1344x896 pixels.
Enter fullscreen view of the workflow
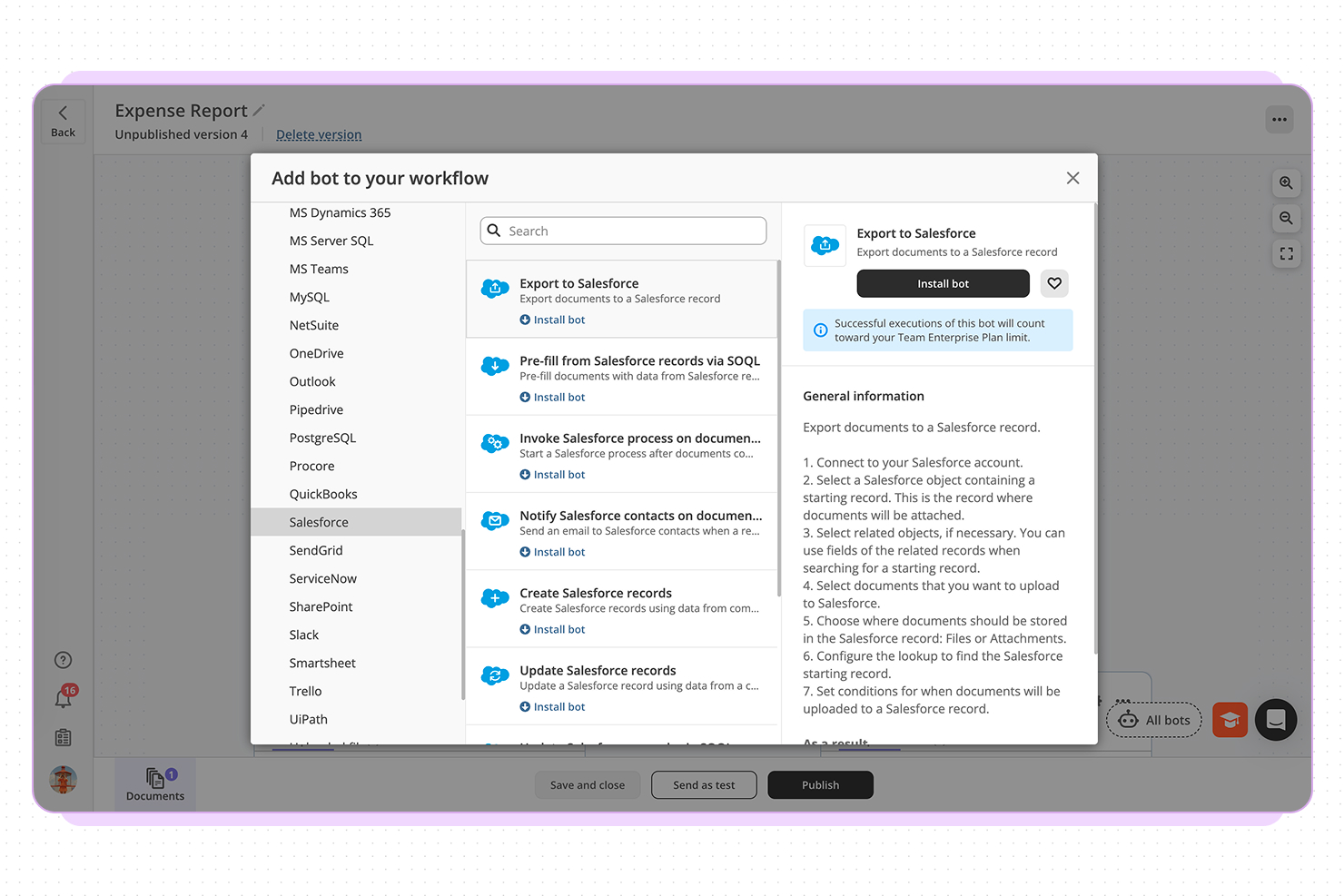(1286, 253)
